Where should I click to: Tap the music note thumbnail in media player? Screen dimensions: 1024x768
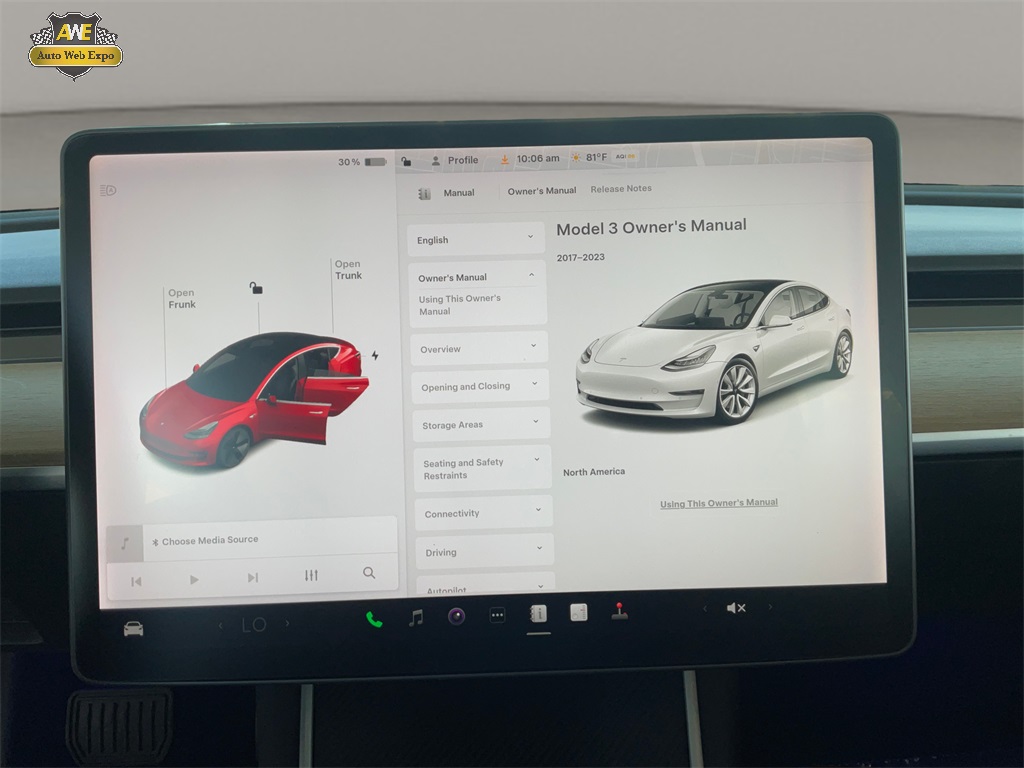pyautogui.click(x=125, y=543)
